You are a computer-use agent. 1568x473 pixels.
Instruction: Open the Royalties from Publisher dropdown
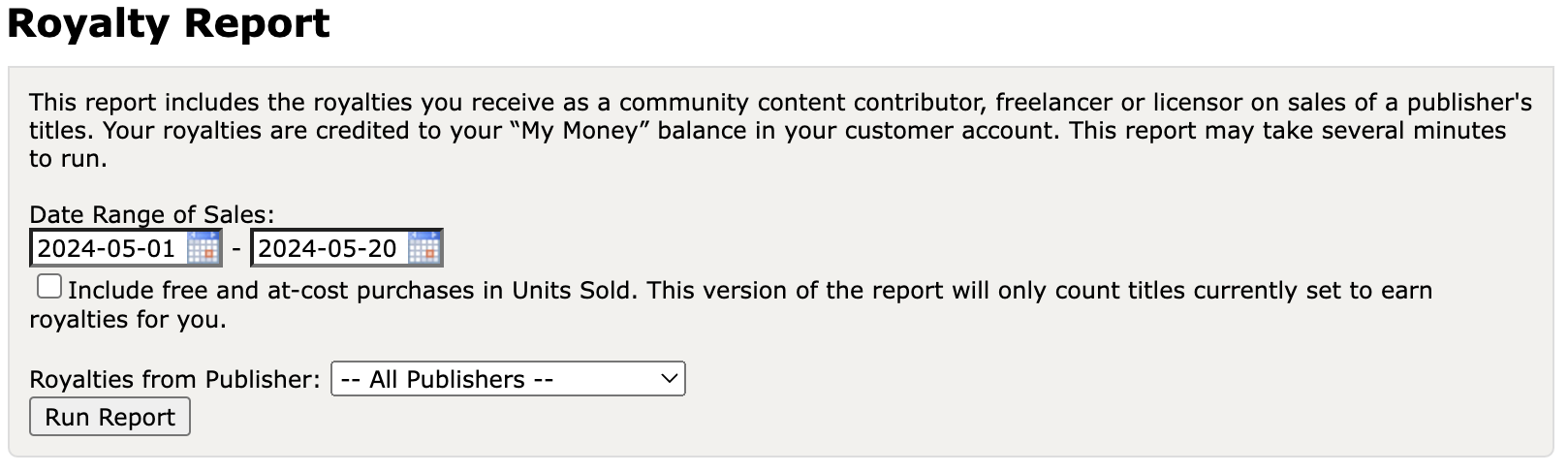click(x=507, y=379)
